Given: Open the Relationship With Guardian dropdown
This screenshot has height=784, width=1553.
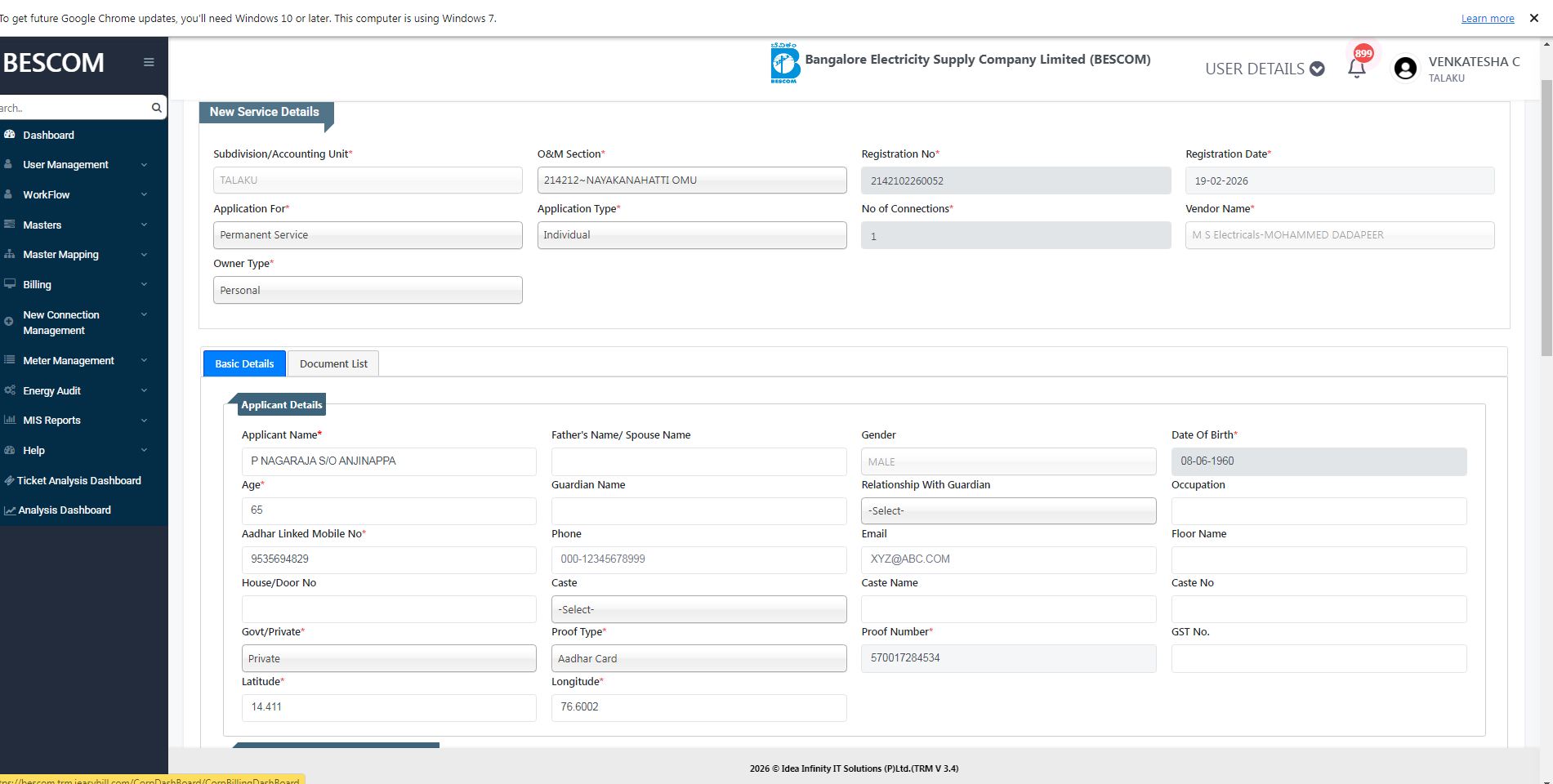Looking at the screenshot, I should [1008, 510].
